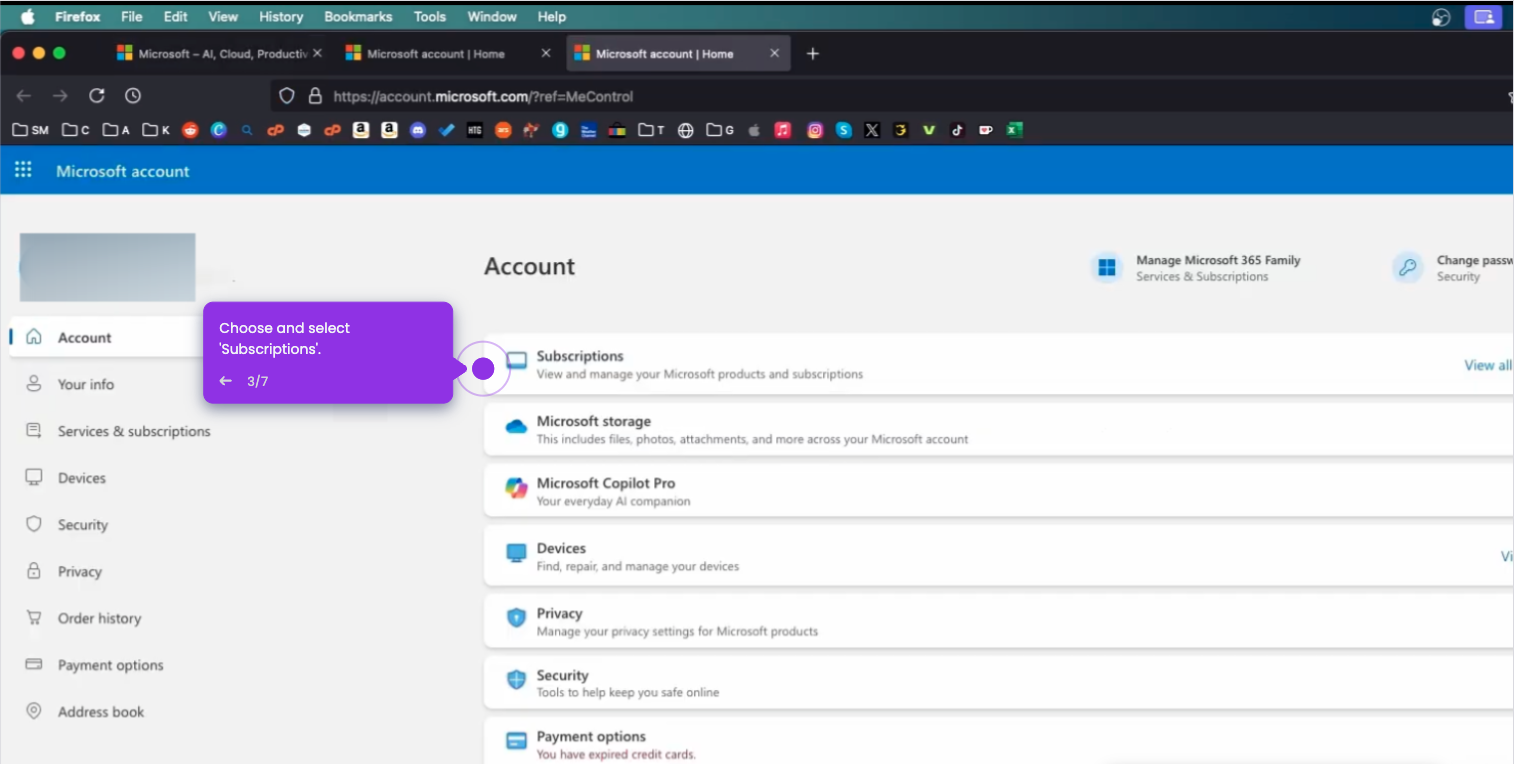1514x764 pixels.
Task: Click the Microsoft storage cloud icon
Action: [x=516, y=428]
